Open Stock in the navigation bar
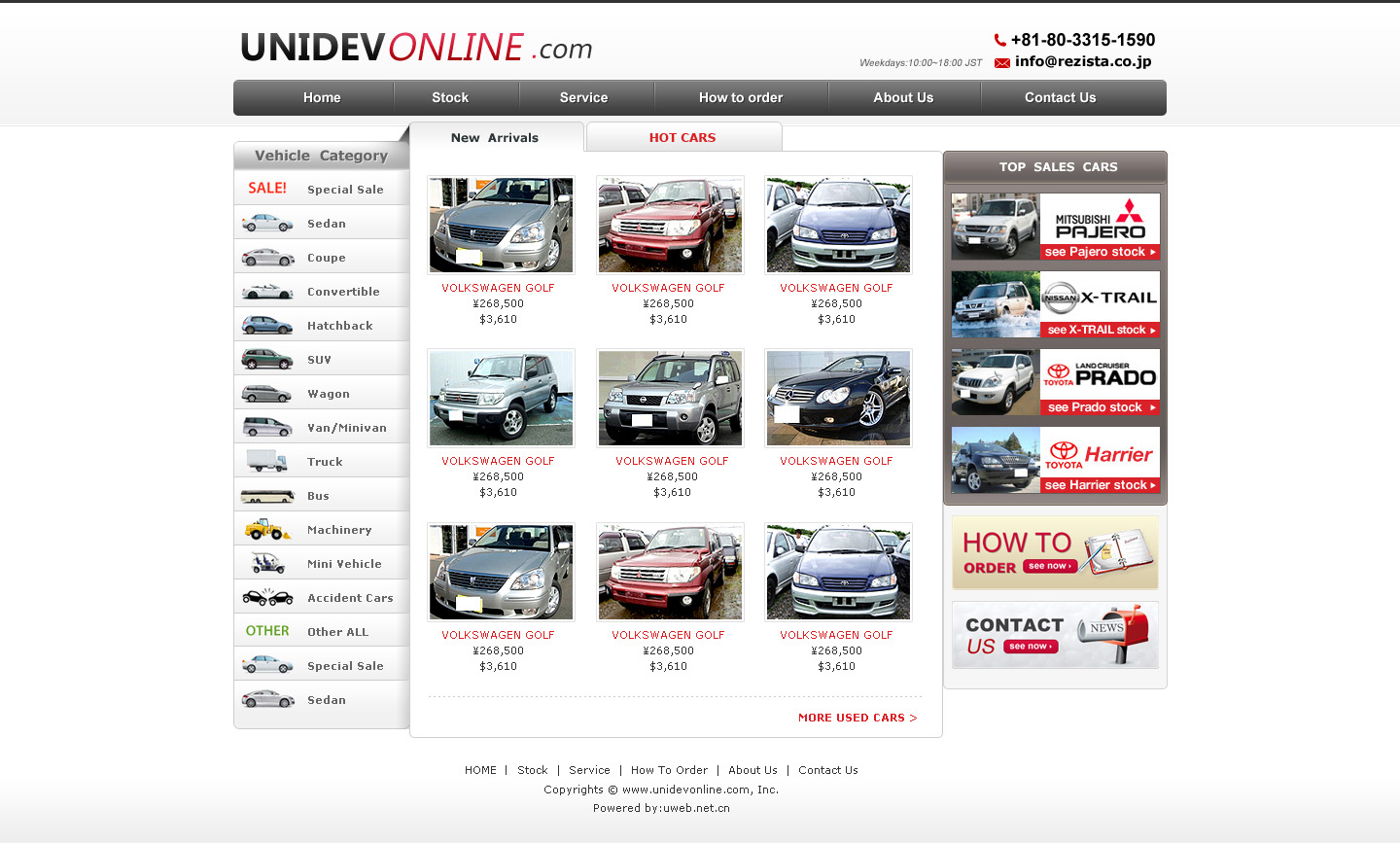This screenshot has height=843, width=1400. point(450,97)
